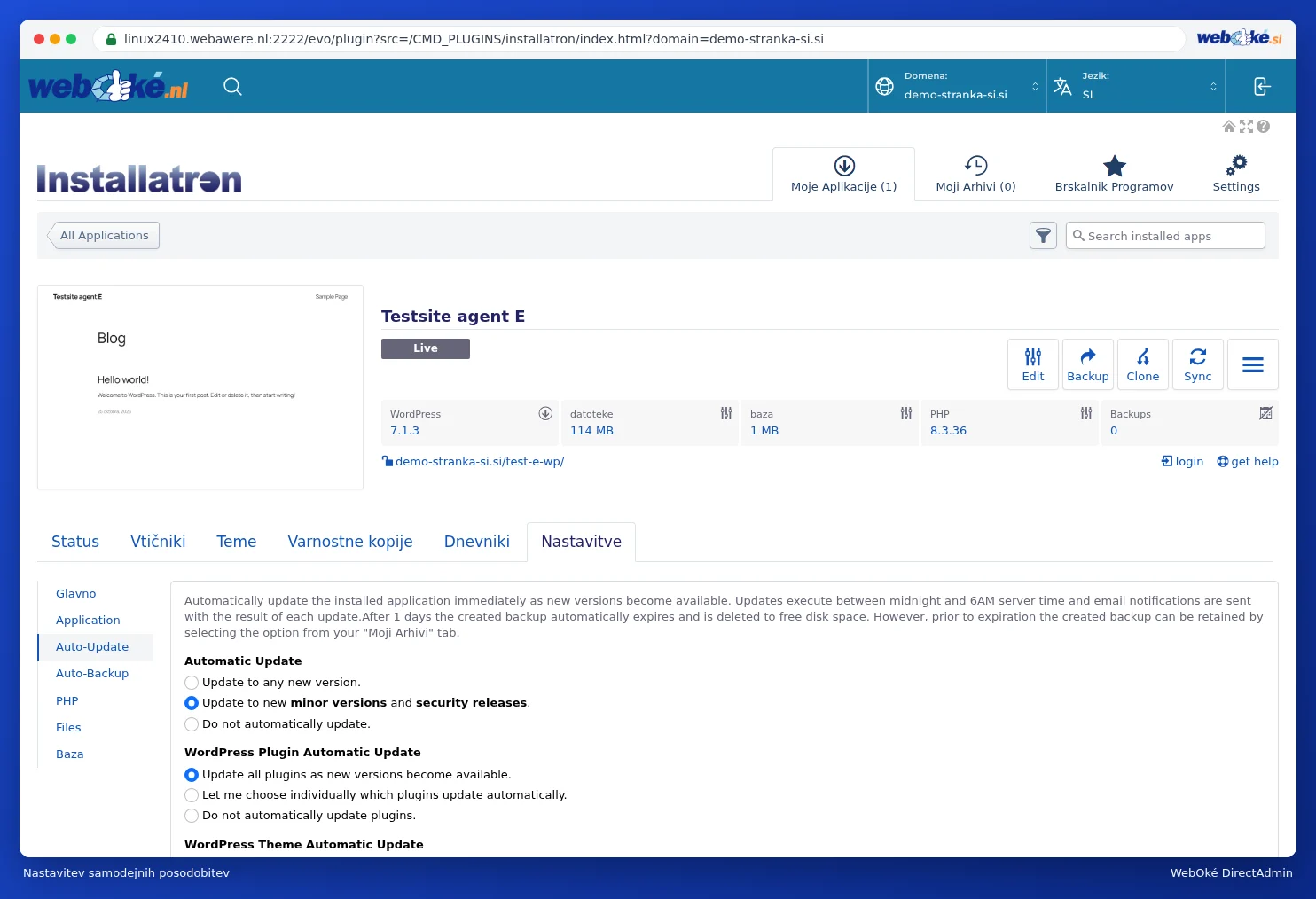Open Moji Arhivi (0) tab
This screenshot has width=1316, height=899.
pos(975,175)
